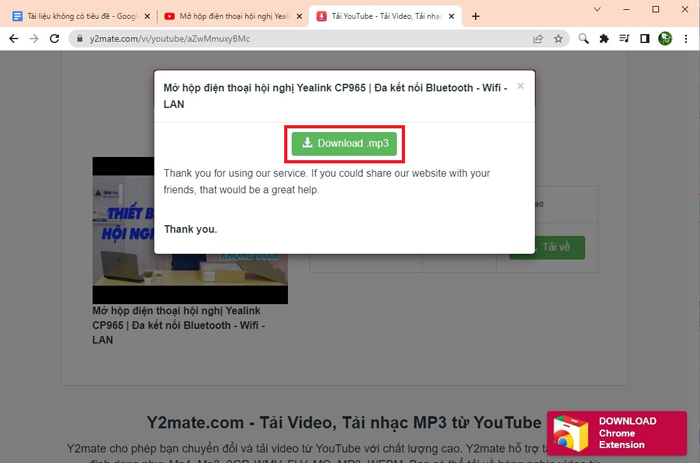The height and width of the screenshot is (463, 700).
Task: Click the green Download .mp3 button
Action: point(344,144)
